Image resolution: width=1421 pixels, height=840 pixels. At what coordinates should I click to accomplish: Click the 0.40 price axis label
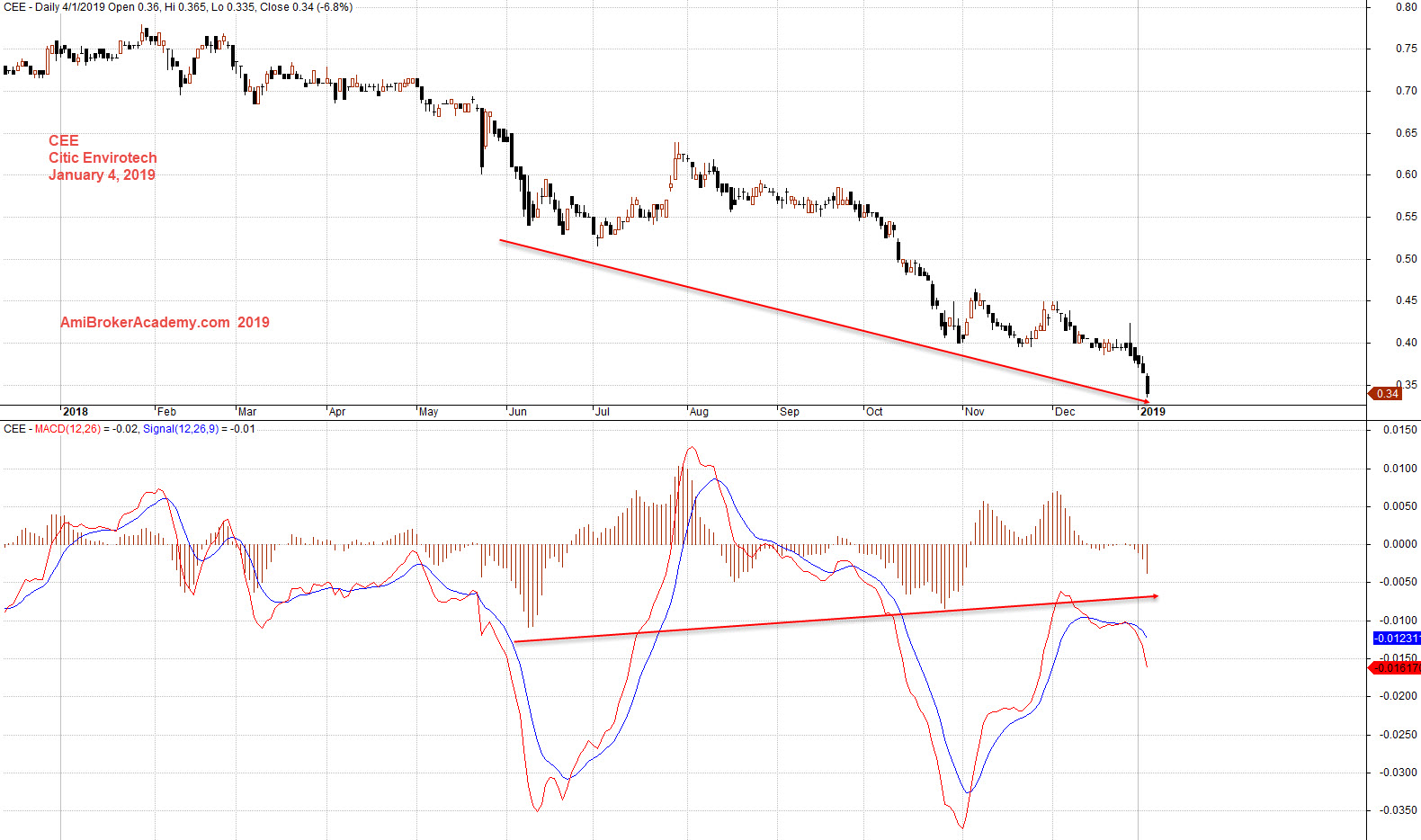click(1406, 343)
